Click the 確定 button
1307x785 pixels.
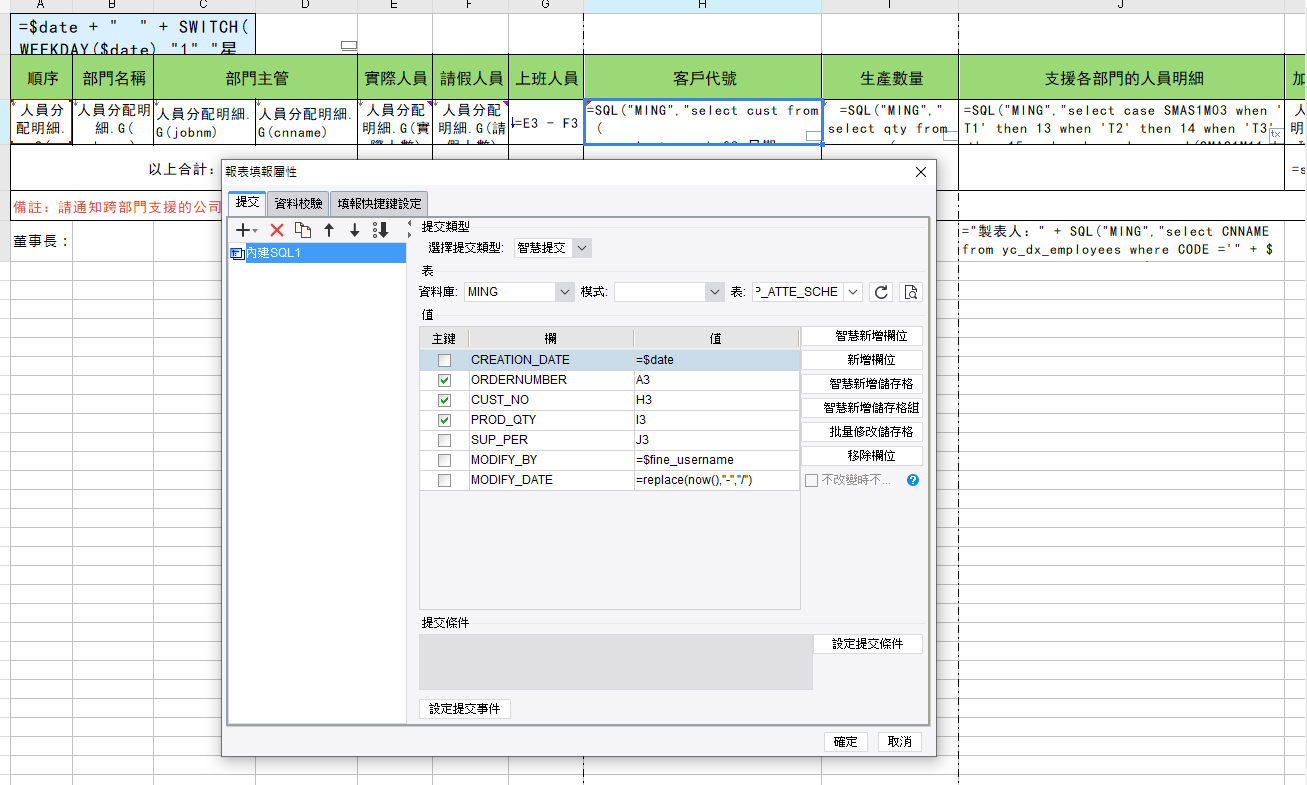pyautogui.click(x=846, y=742)
